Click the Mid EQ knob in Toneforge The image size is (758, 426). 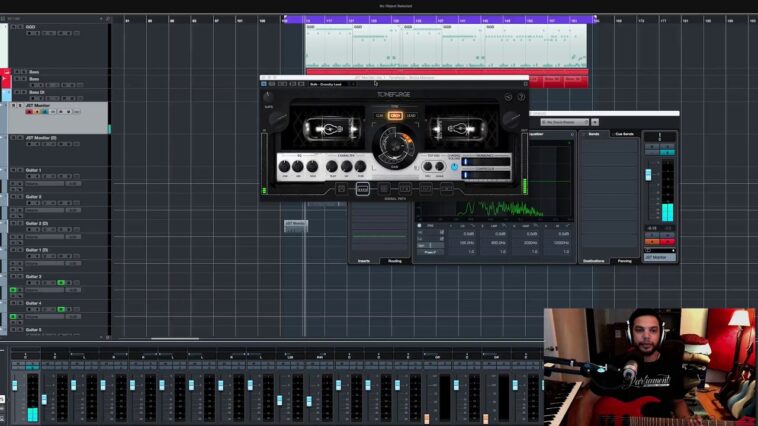coord(298,167)
